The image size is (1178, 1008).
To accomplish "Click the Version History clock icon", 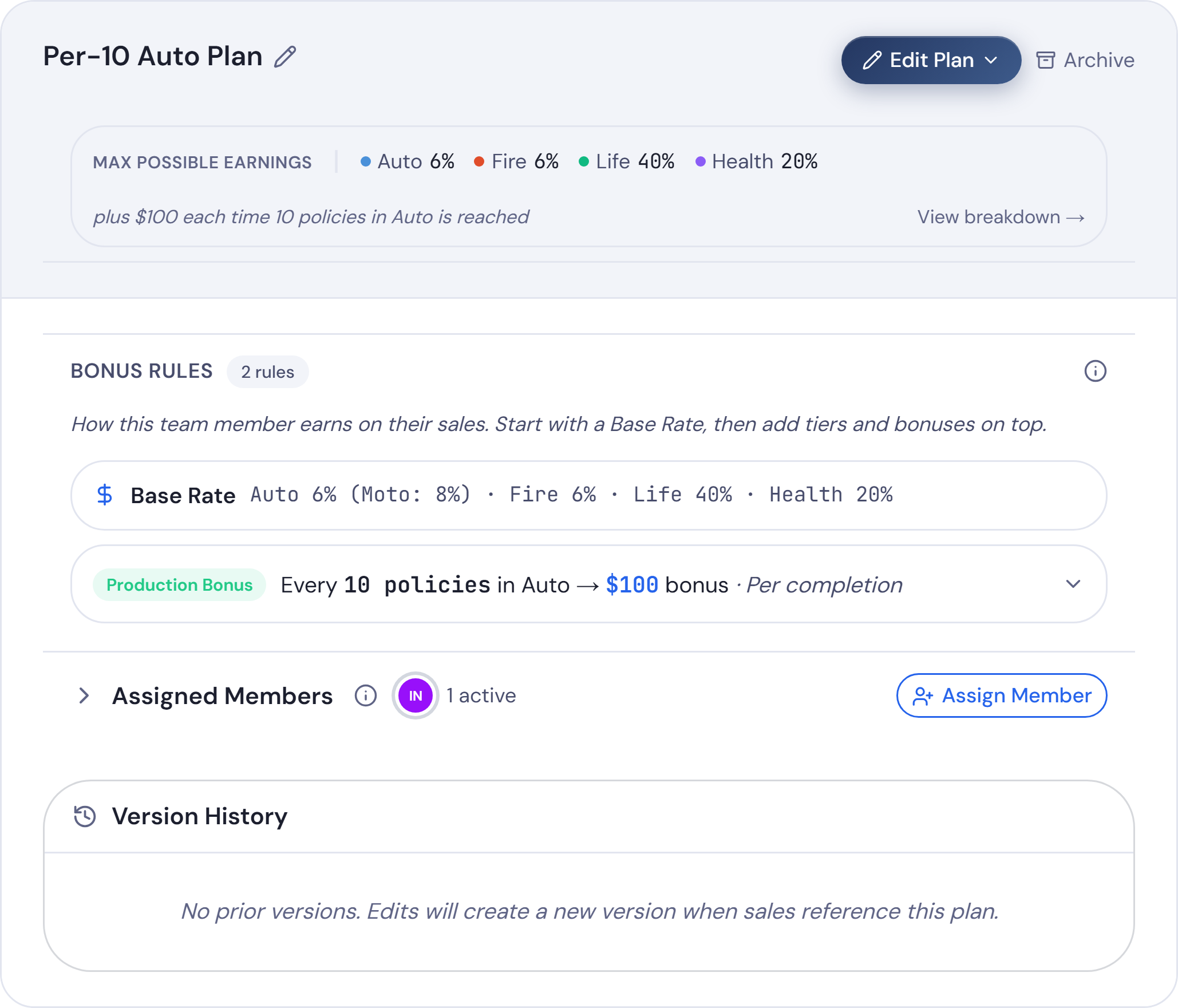I will [x=85, y=816].
